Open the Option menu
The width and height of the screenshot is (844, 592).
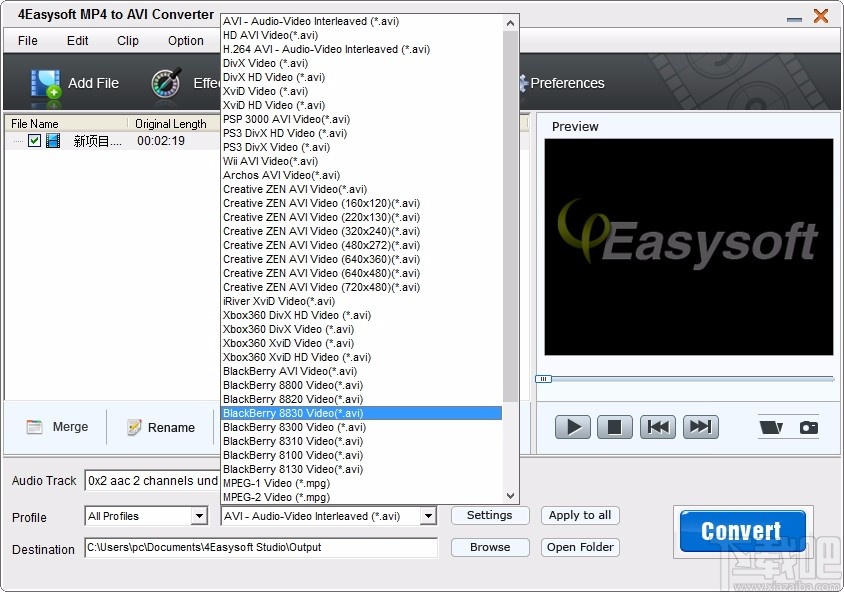point(185,41)
